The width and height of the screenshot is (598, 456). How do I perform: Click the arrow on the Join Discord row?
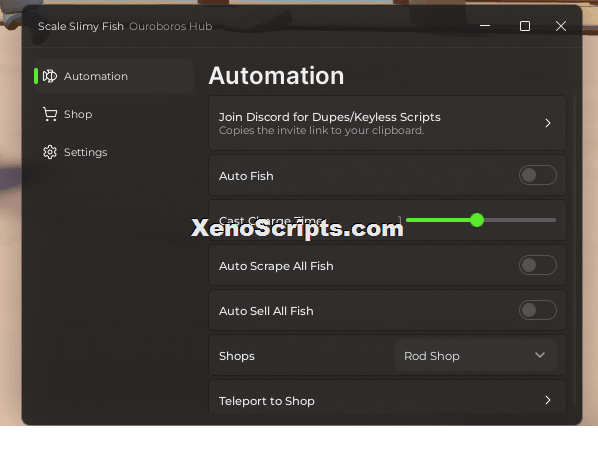pos(548,123)
